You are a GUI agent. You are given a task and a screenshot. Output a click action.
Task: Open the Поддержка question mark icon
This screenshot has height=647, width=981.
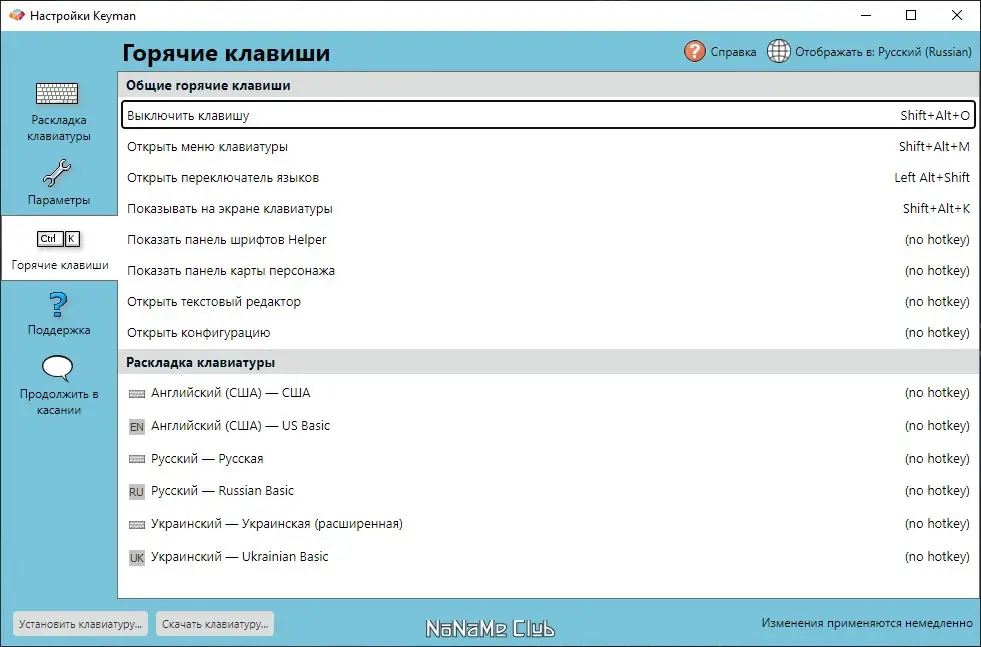tap(58, 305)
